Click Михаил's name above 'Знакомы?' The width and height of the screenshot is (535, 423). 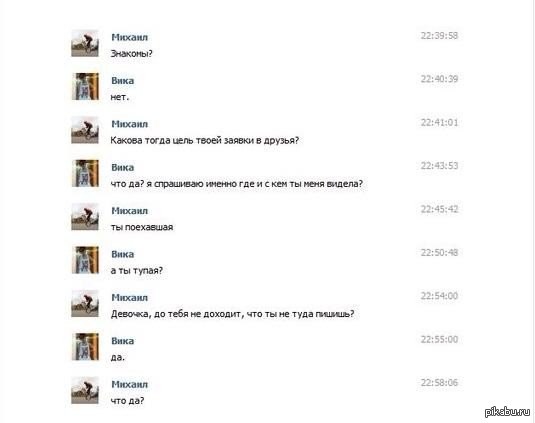[129, 37]
